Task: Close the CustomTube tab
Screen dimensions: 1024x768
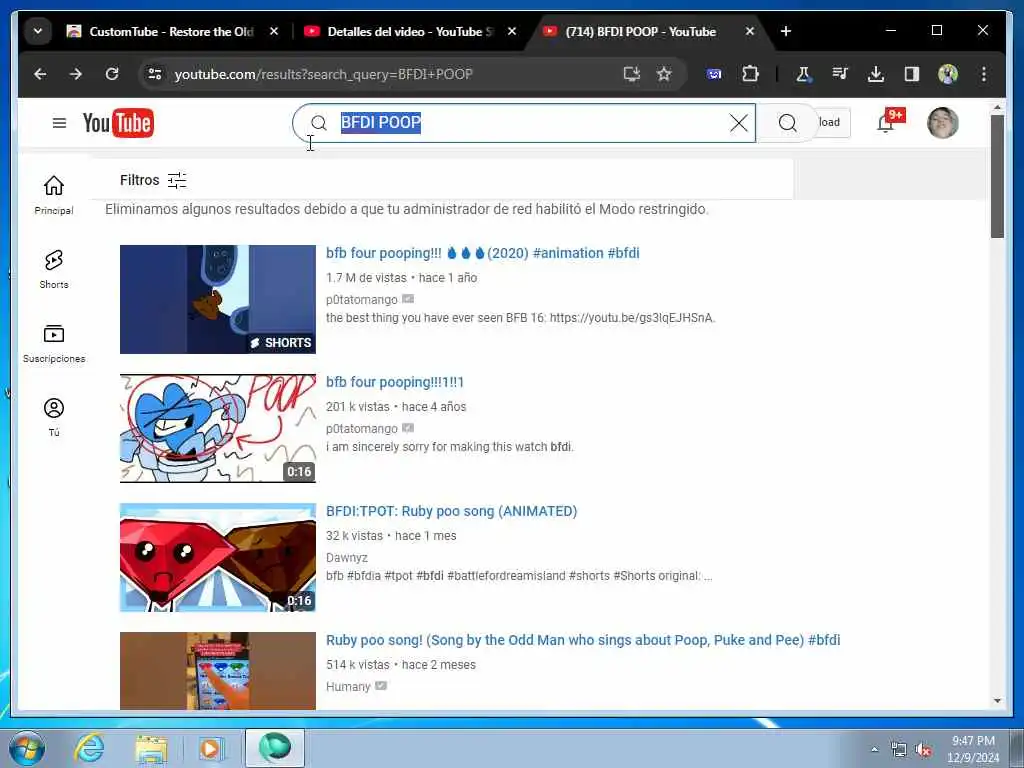Action: [x=274, y=31]
